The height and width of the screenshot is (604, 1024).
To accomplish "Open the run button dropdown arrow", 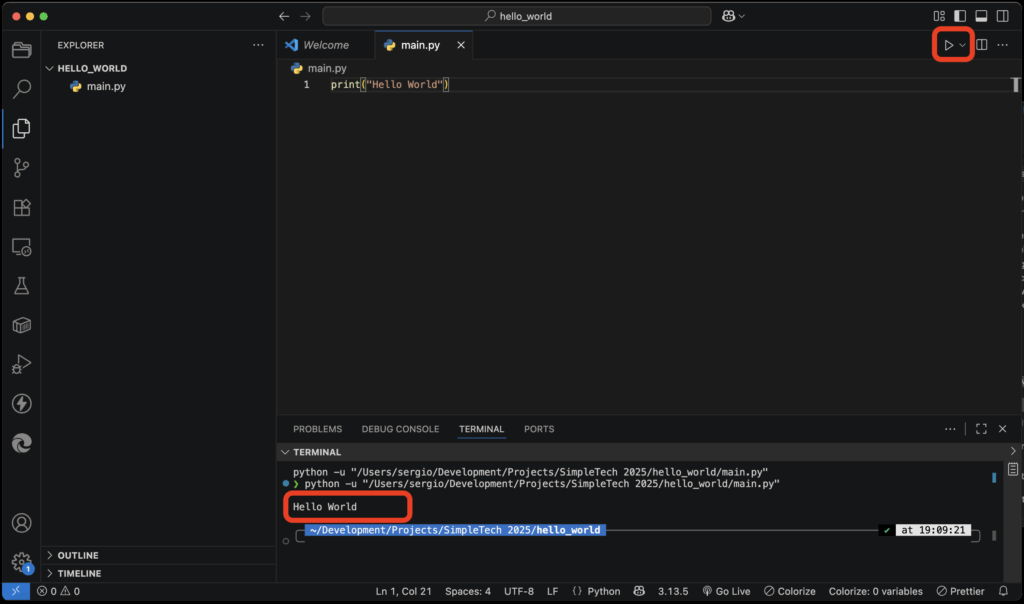I will 963,45.
